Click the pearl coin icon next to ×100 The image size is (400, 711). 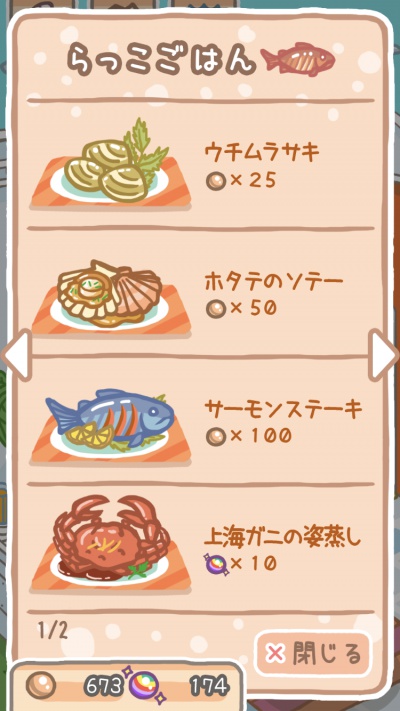216,436
